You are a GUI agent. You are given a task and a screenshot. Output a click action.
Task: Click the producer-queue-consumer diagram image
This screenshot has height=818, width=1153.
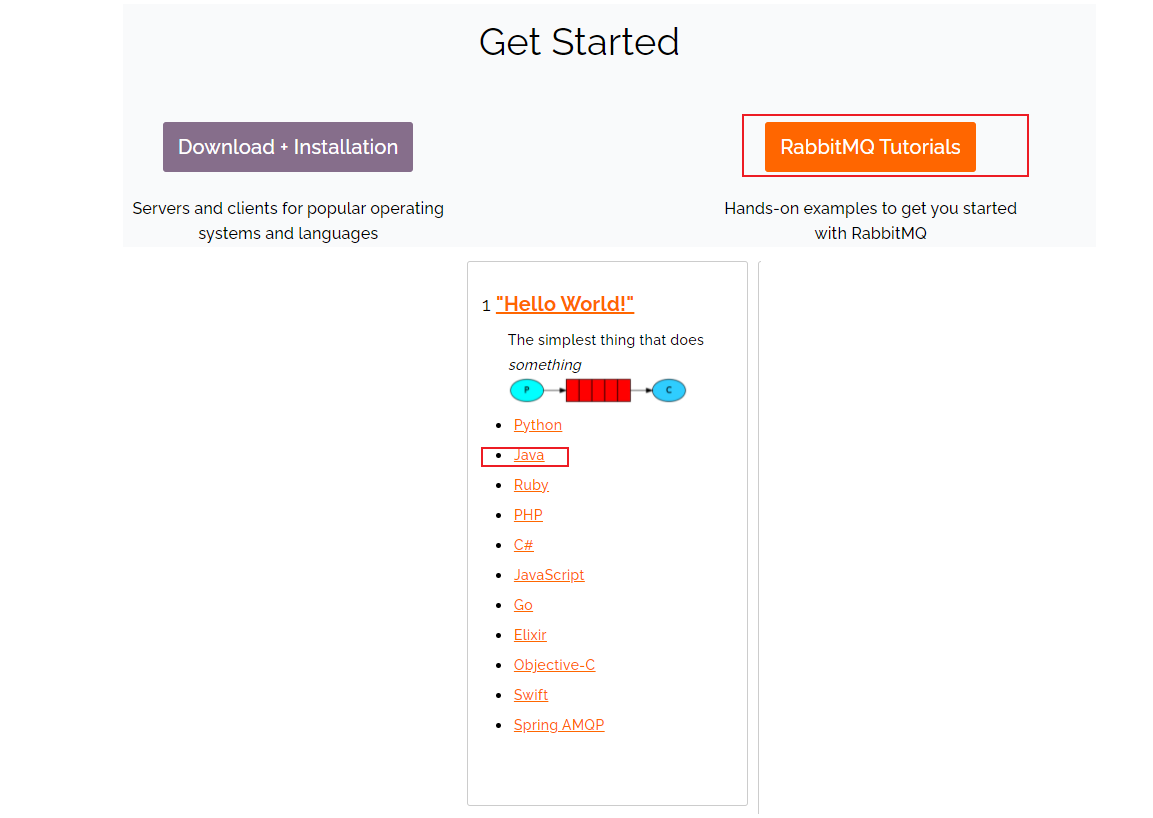coord(598,390)
